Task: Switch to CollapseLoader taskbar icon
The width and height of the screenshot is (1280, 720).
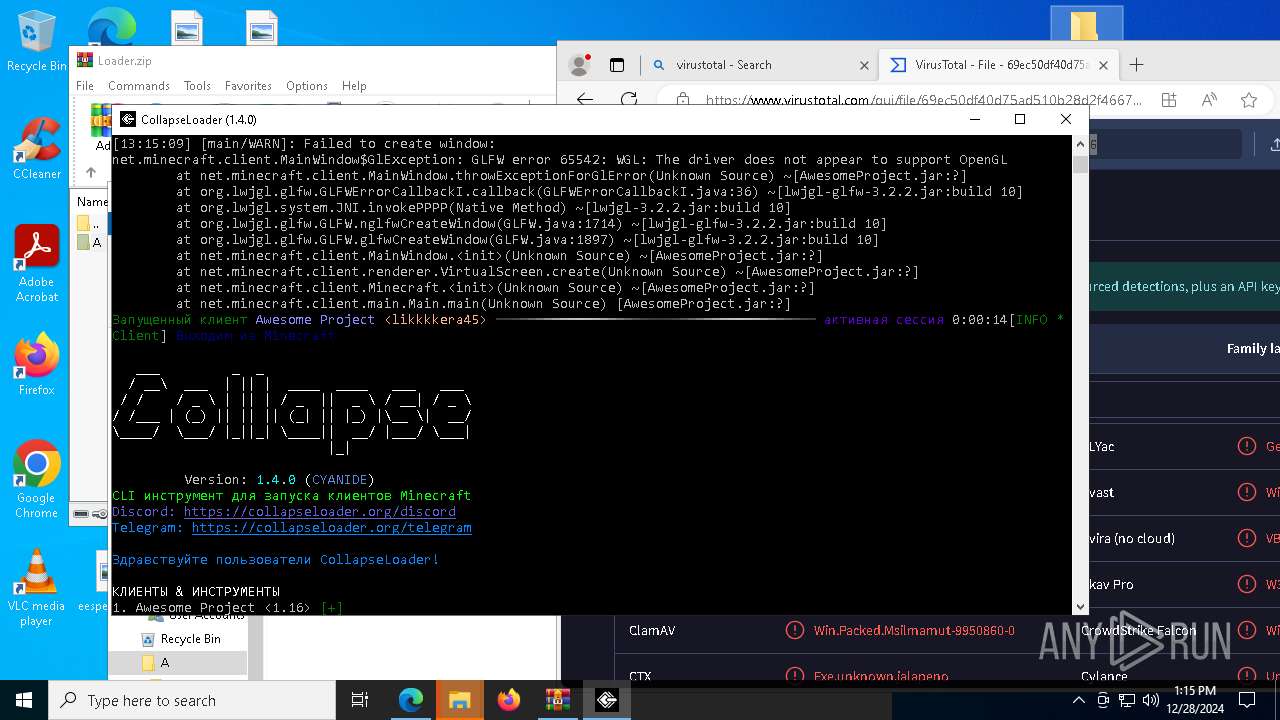Action: (x=606, y=700)
